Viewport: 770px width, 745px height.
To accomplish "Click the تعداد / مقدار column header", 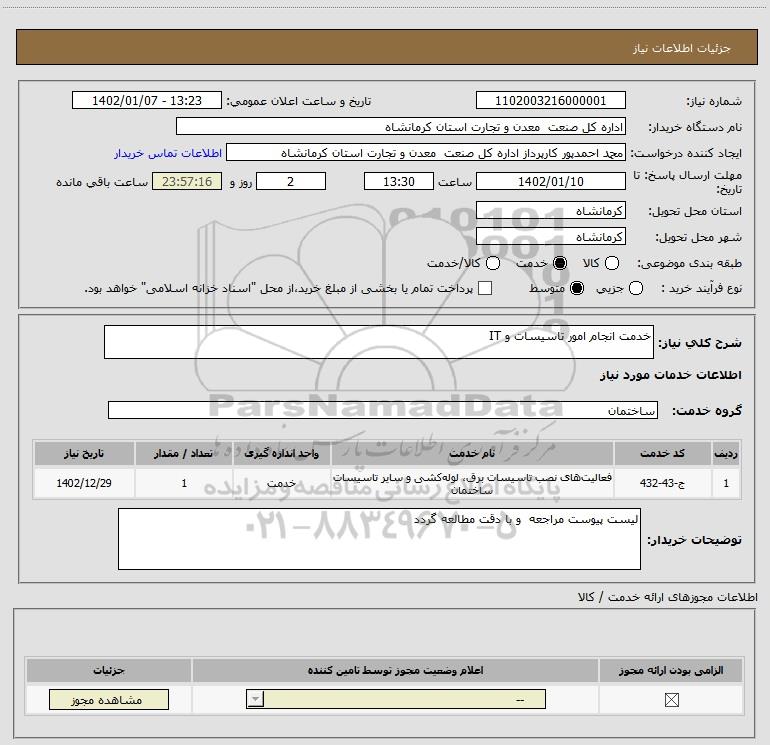I will pyautogui.click(x=184, y=453).
